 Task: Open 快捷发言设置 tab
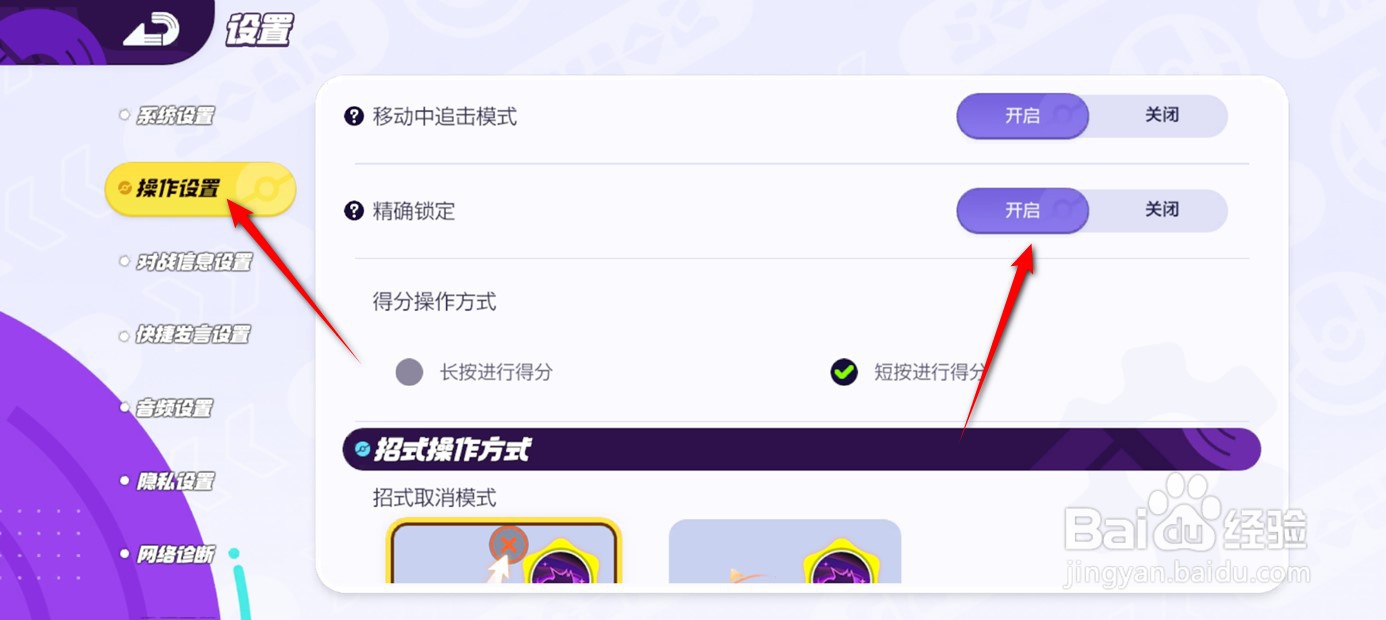click(x=193, y=335)
